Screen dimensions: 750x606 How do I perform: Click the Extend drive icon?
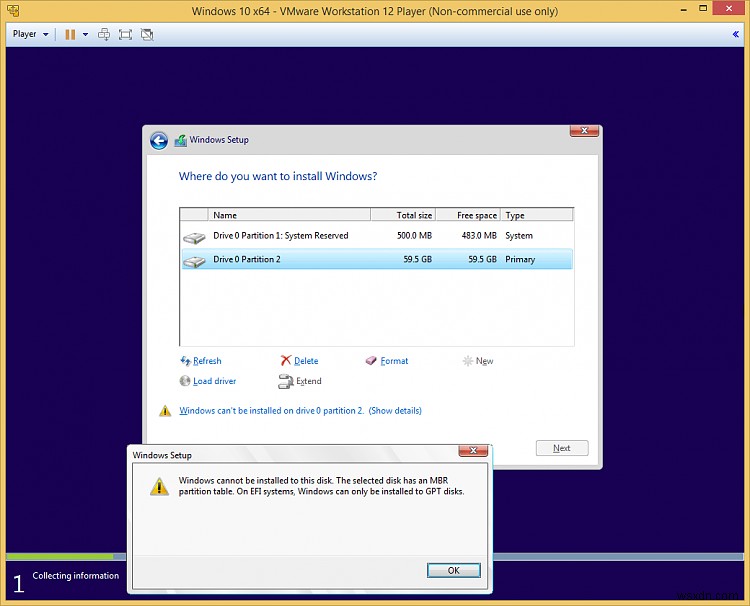coord(286,381)
